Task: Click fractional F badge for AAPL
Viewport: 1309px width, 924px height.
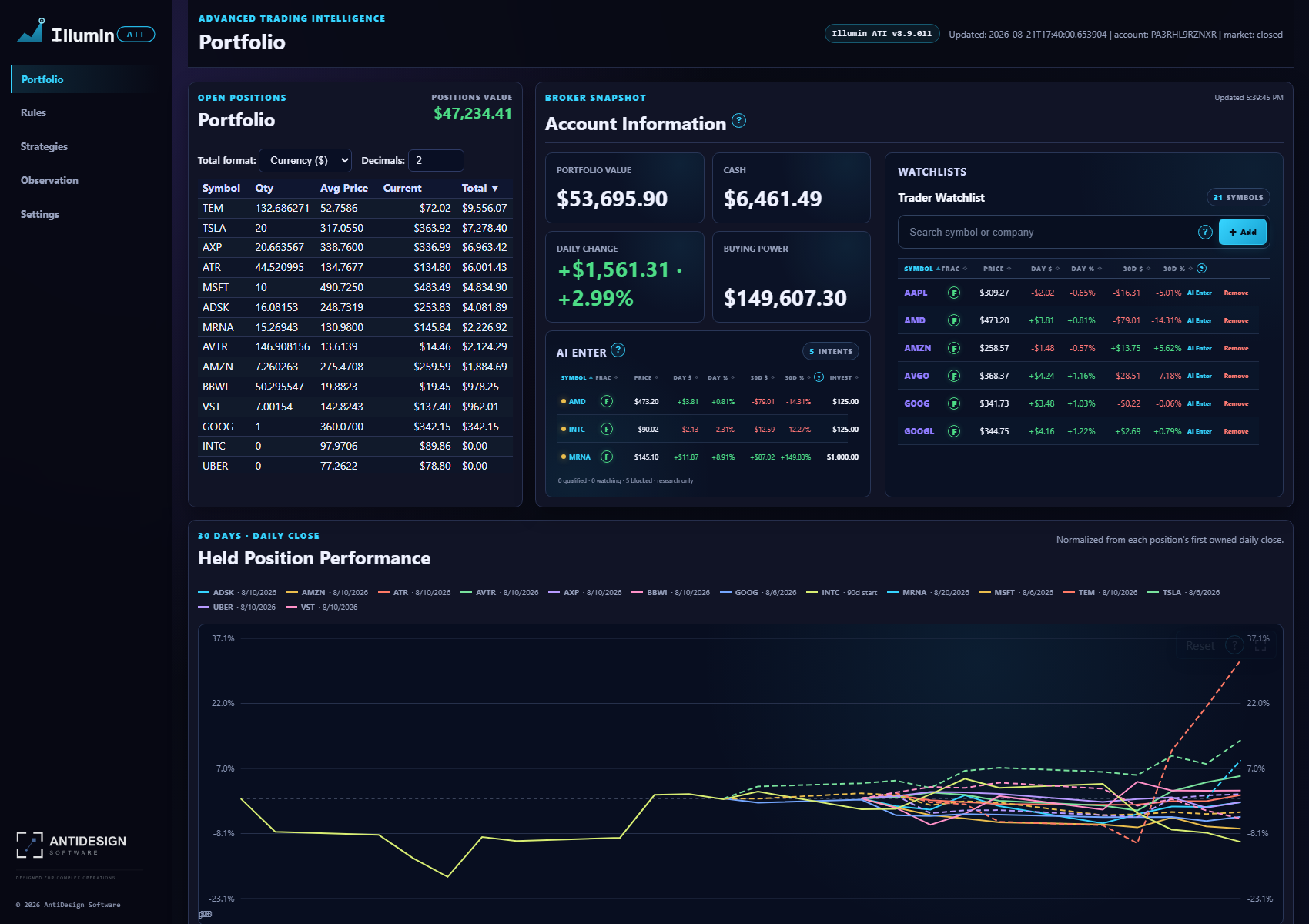Action: (954, 293)
